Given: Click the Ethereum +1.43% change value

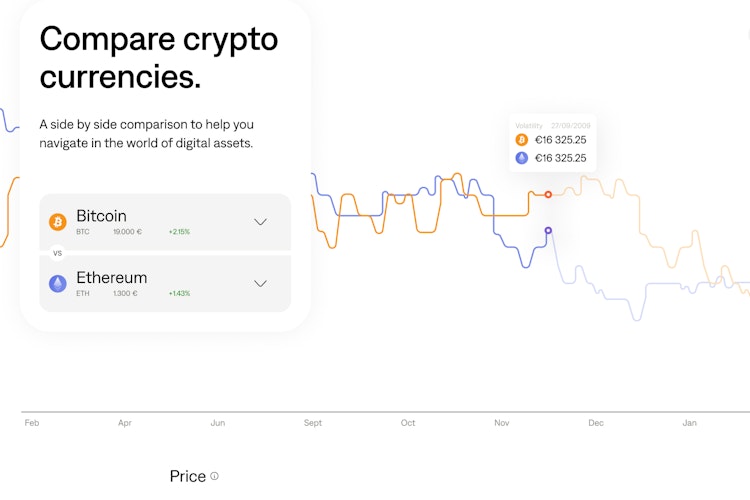Looking at the screenshot, I should coord(179,294).
